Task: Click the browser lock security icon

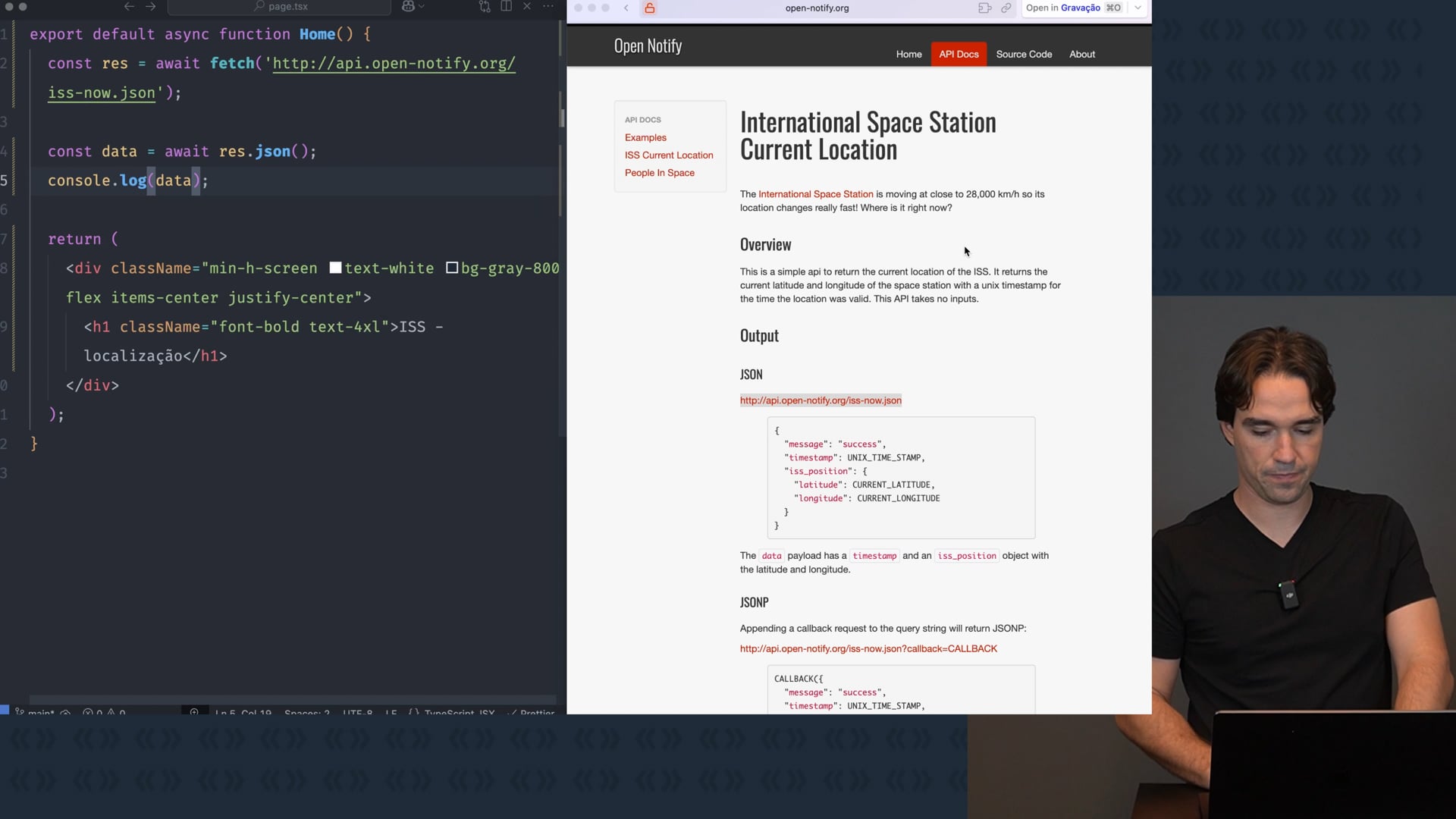Action: pyautogui.click(x=650, y=8)
